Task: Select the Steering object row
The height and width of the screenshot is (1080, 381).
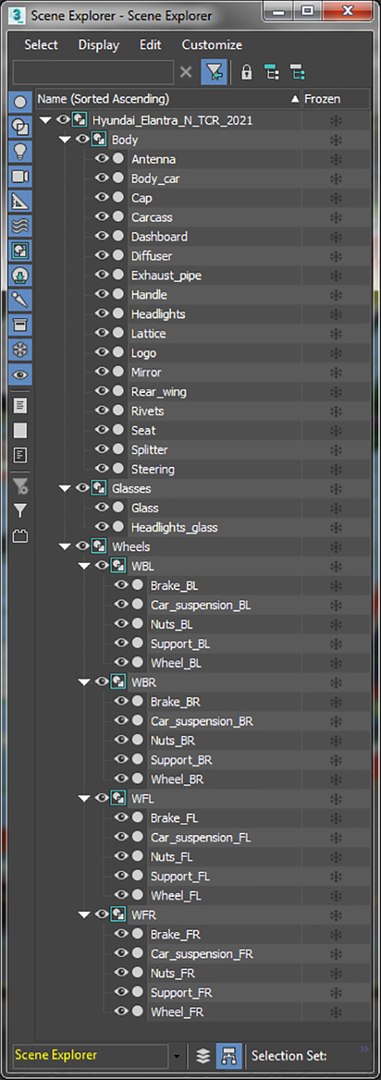Action: (x=153, y=469)
